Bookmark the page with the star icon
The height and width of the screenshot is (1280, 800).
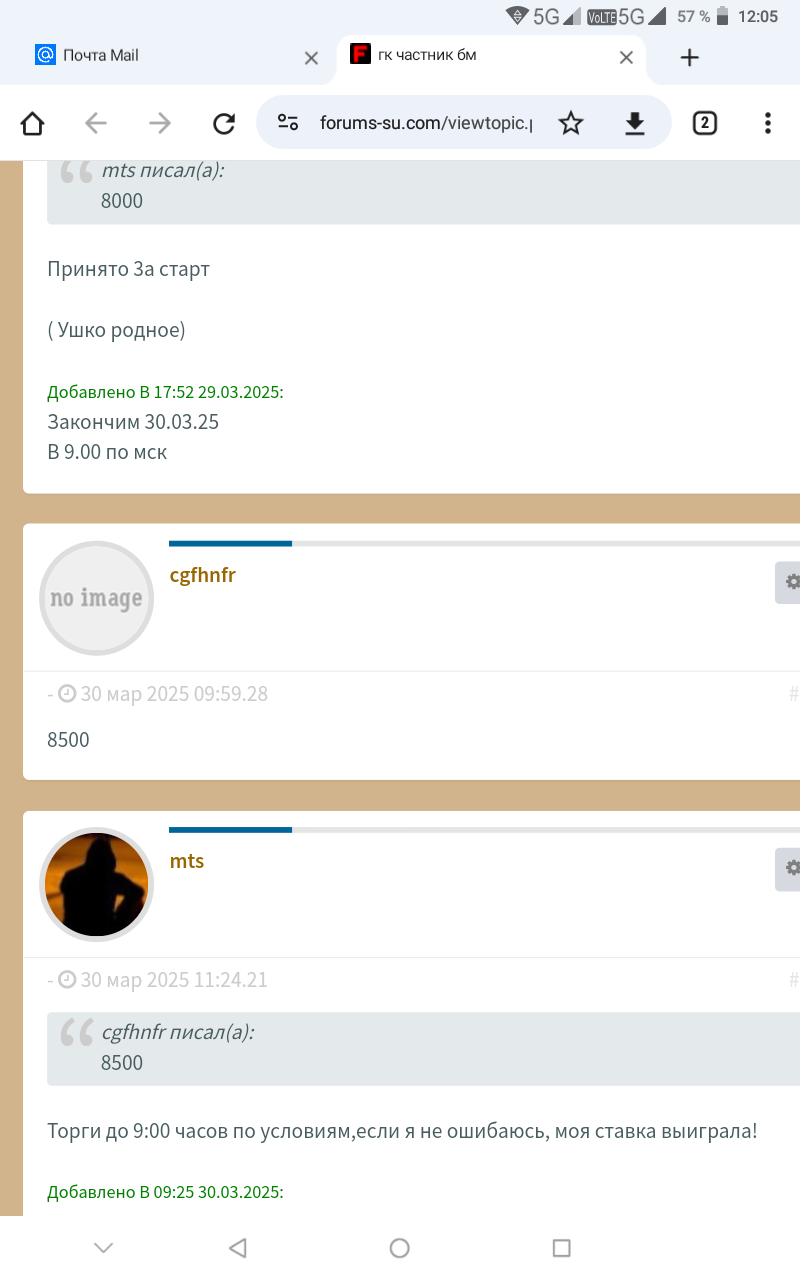(571, 123)
